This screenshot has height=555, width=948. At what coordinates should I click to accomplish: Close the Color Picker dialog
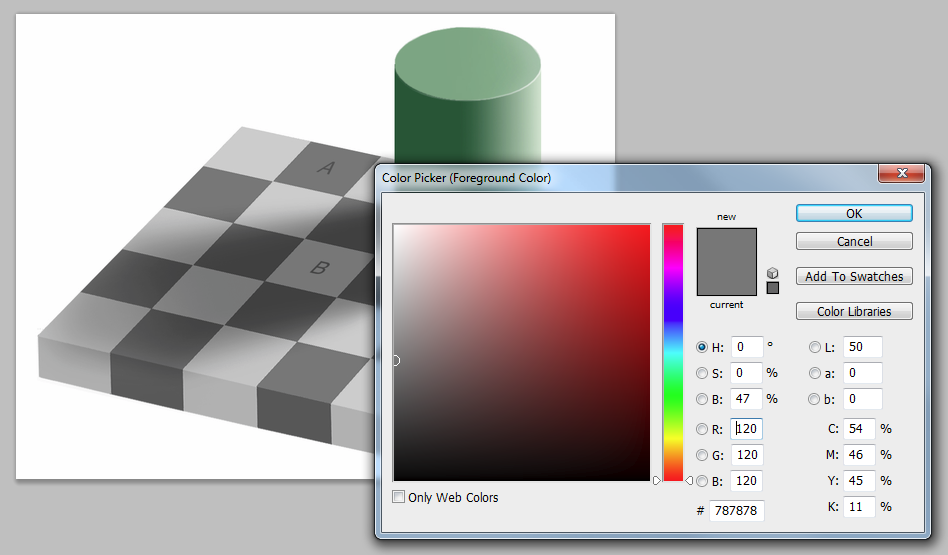(901, 173)
